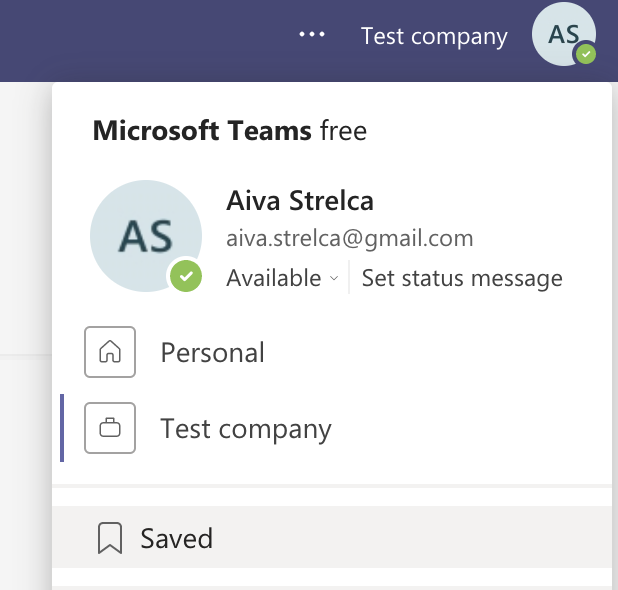Open the Saved messages item
This screenshot has width=618, height=590.
click(x=177, y=539)
